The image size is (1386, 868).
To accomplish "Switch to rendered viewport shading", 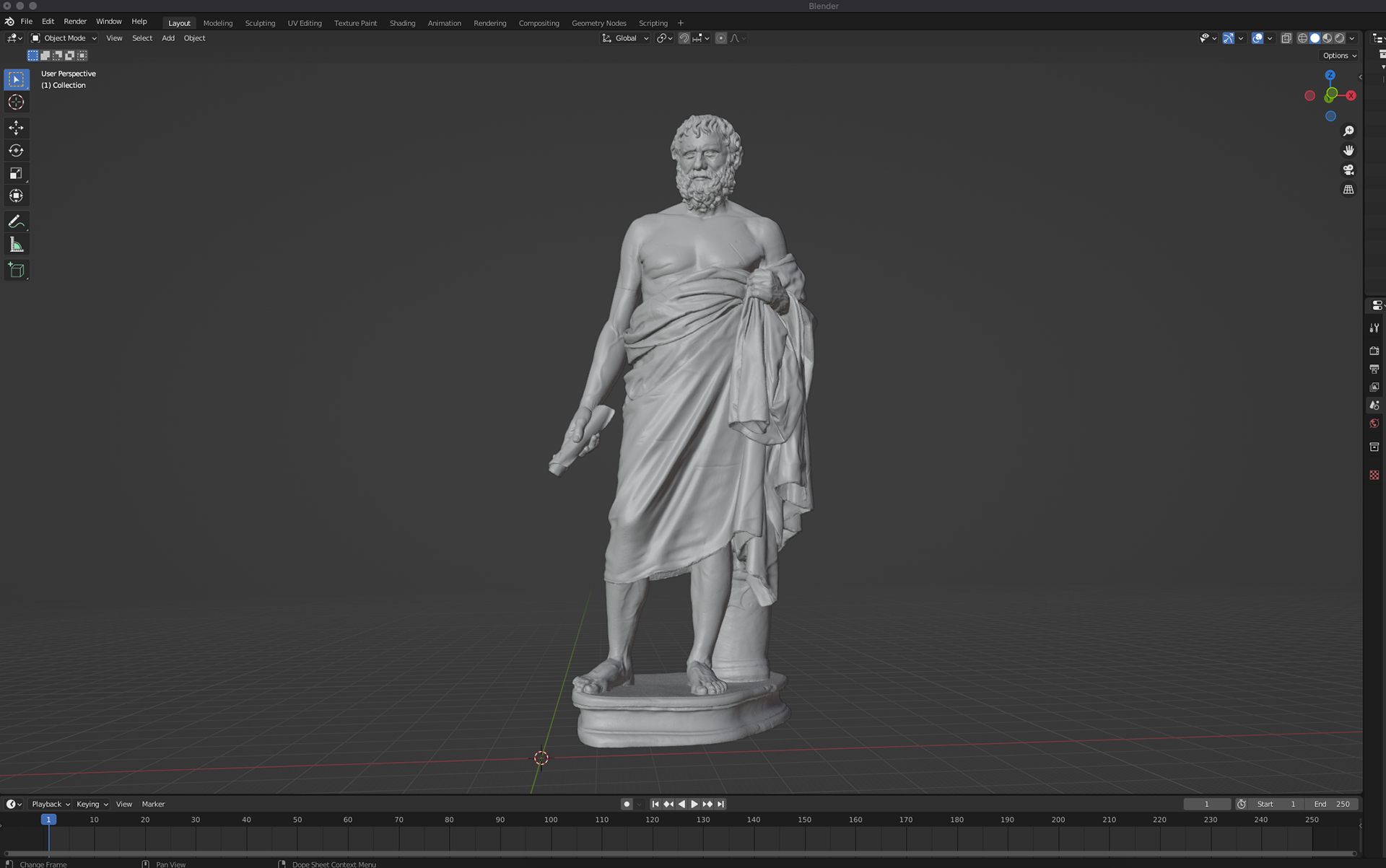I will point(1340,38).
